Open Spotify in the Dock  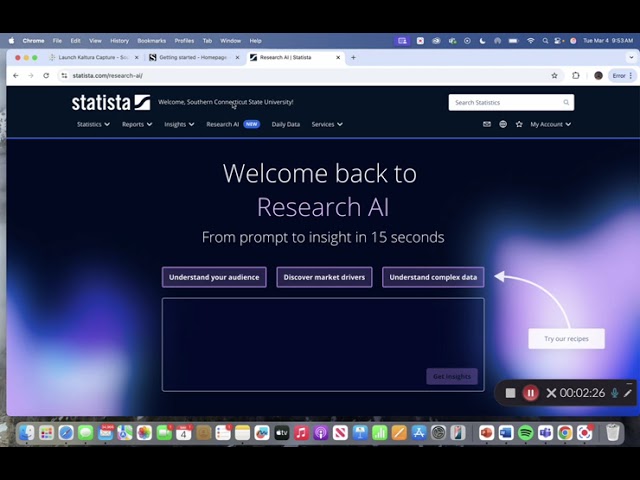[x=526, y=433]
